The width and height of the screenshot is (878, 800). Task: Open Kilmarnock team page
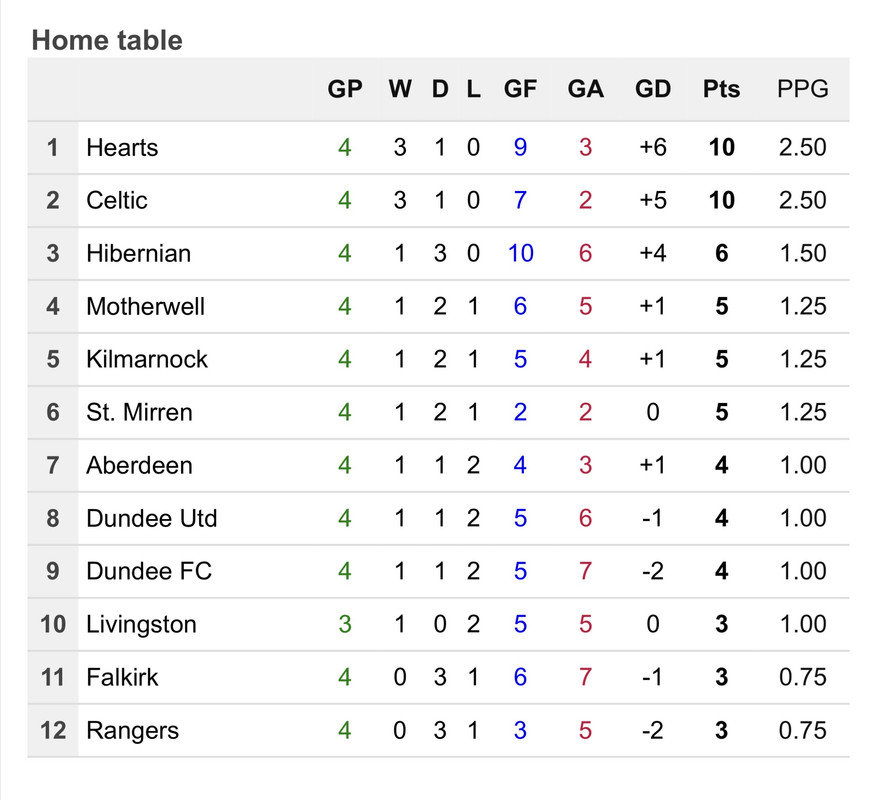(x=147, y=359)
